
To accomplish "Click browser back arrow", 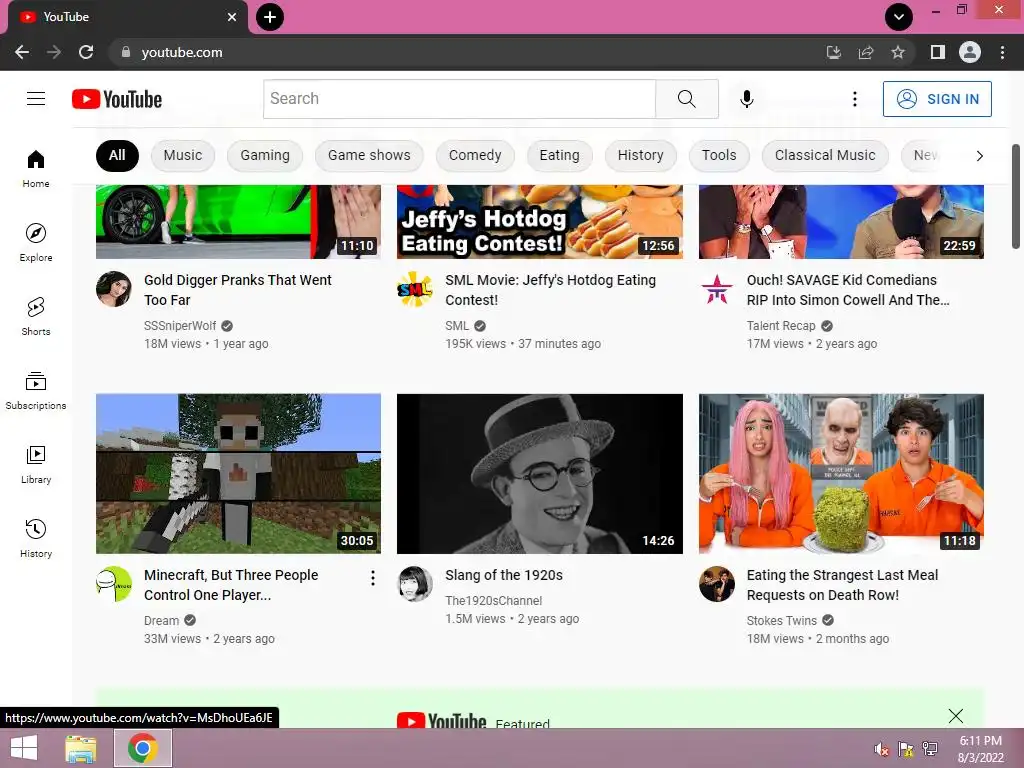I will click(22, 52).
